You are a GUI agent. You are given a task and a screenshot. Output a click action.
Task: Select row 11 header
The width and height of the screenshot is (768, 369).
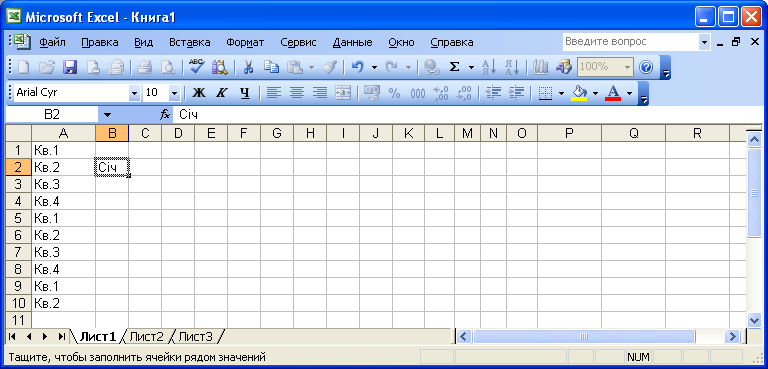[19, 320]
